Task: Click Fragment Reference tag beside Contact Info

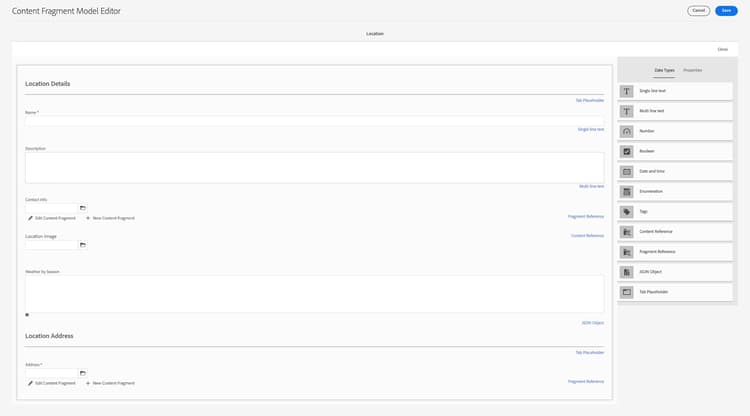Action: pyautogui.click(x=586, y=217)
